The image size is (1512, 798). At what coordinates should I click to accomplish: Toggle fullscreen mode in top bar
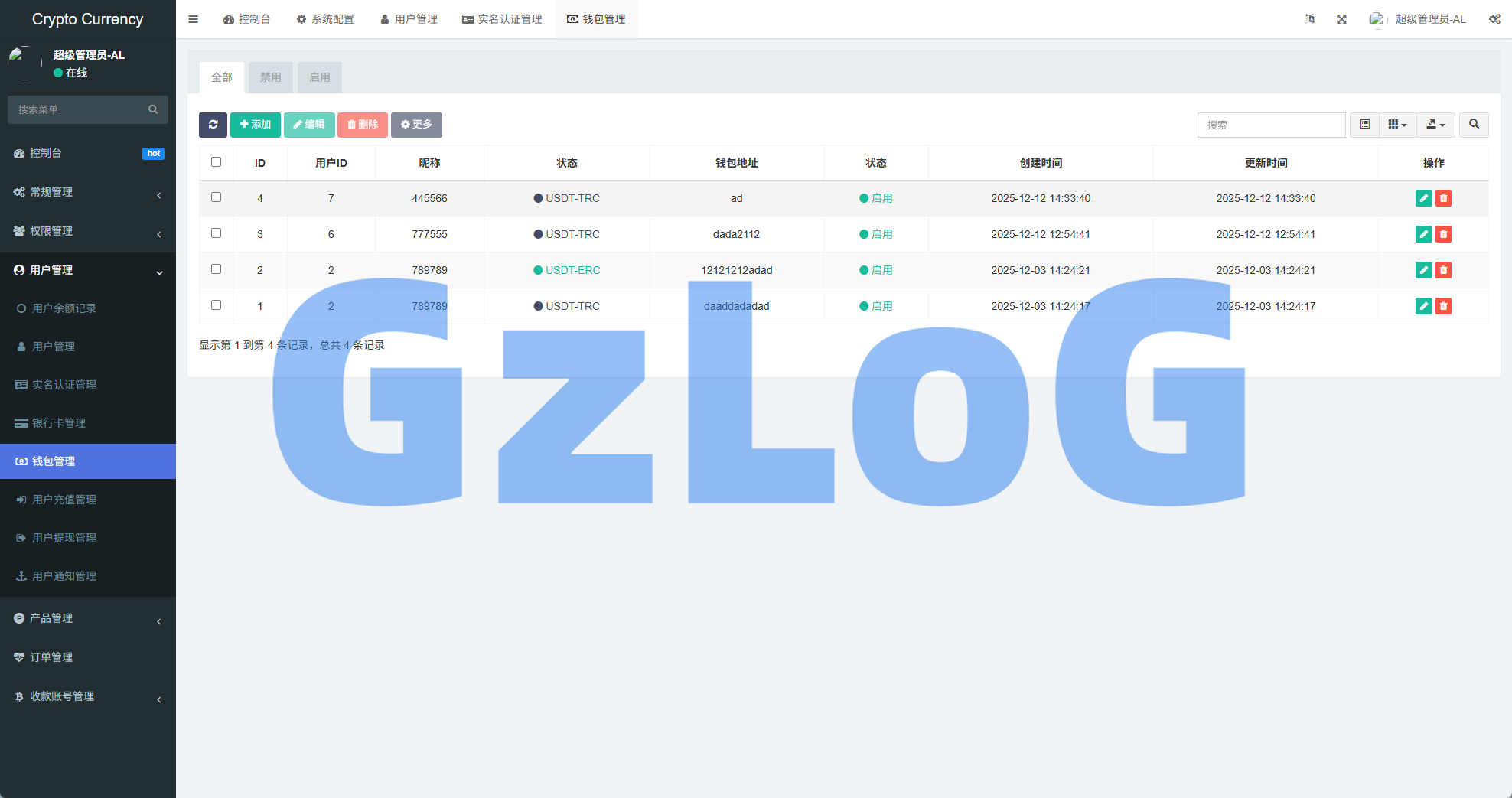point(1341,18)
